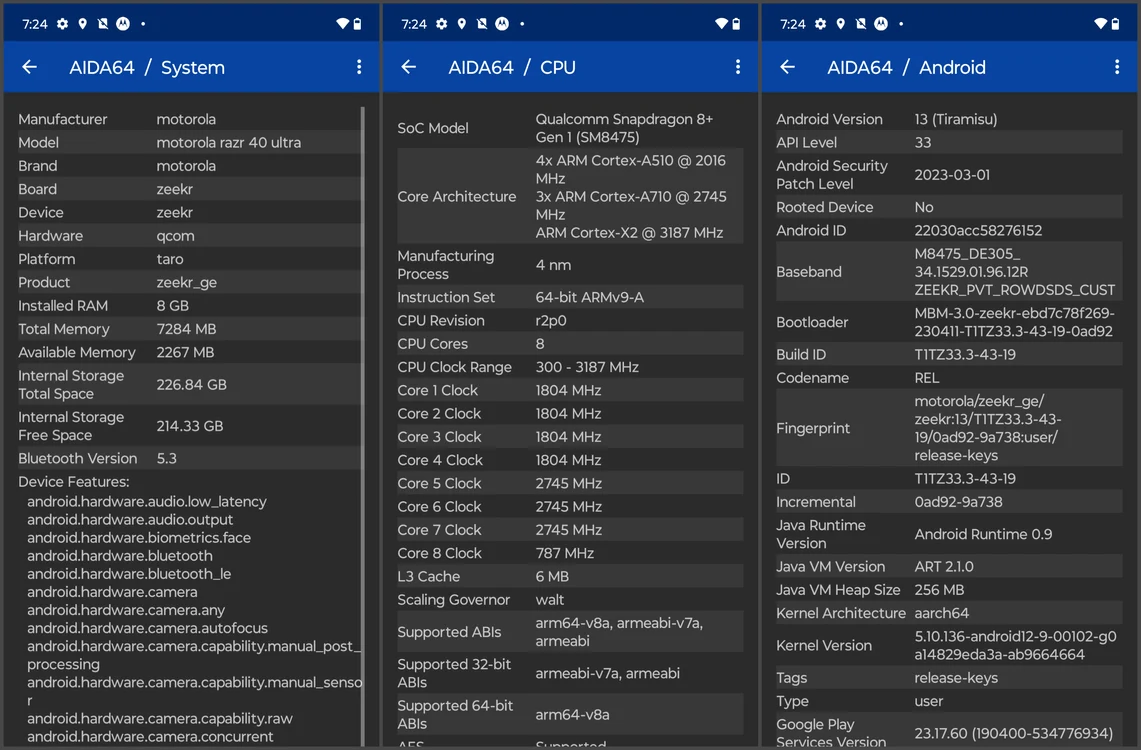Select the Product row 'zeekr_ge'
The image size is (1141, 750).
[189, 282]
